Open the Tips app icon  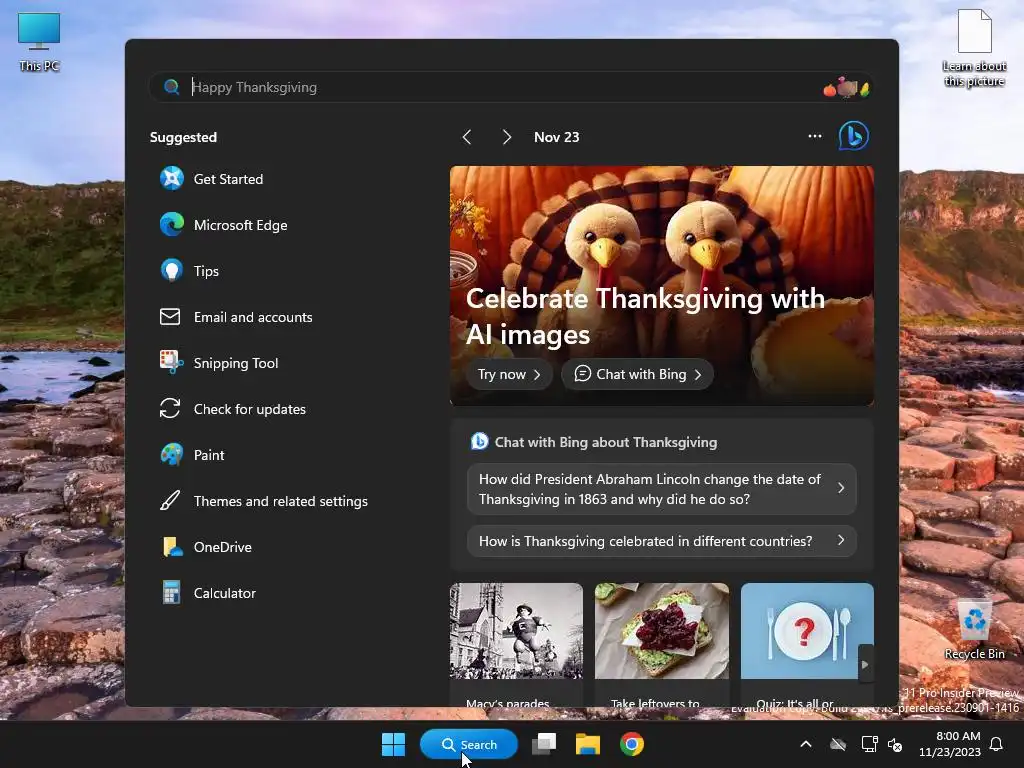coord(172,270)
